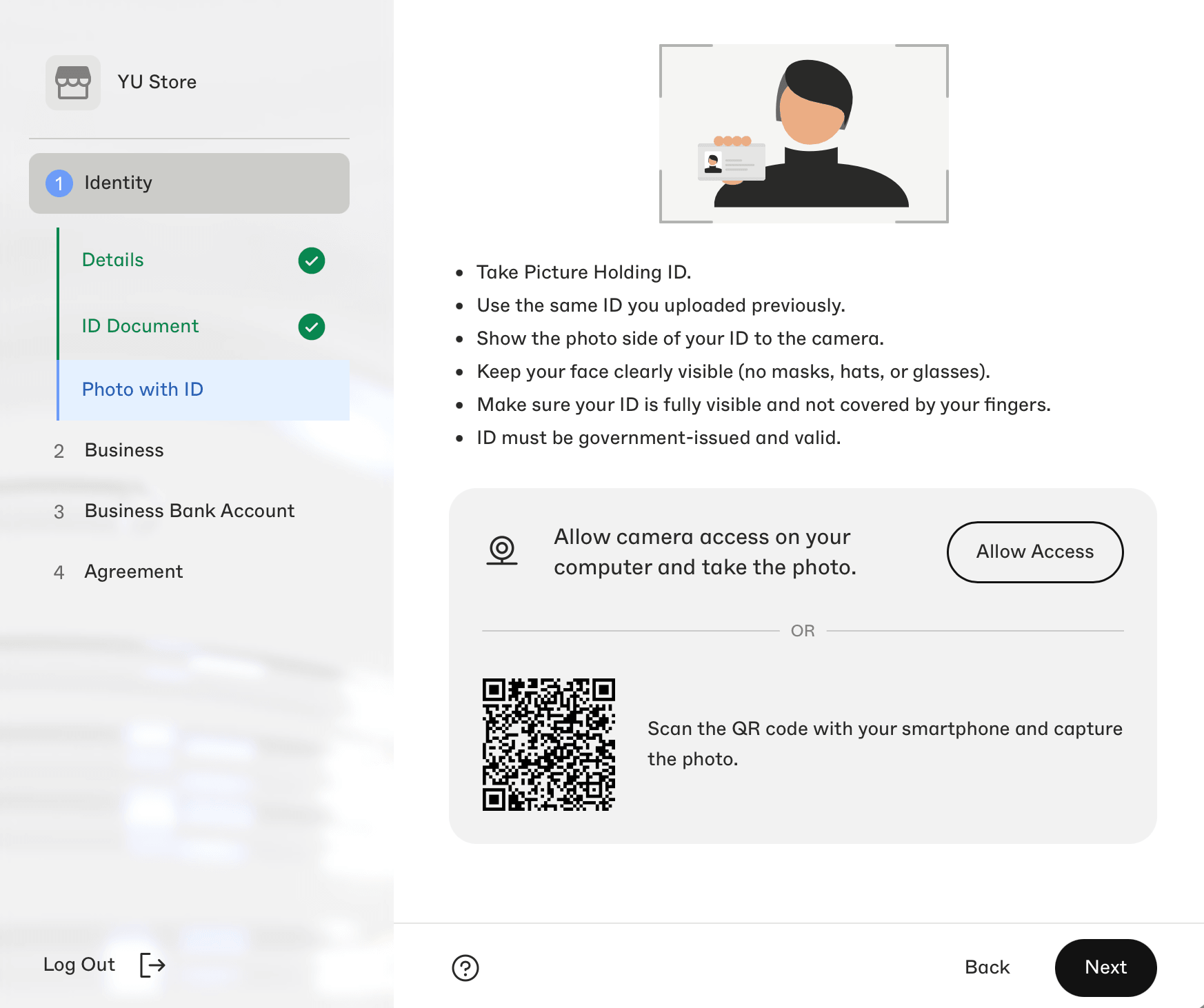Click 'Make sure your ID is fully visible' text
Viewport: 1204px width, 1008px height.
(x=763, y=405)
